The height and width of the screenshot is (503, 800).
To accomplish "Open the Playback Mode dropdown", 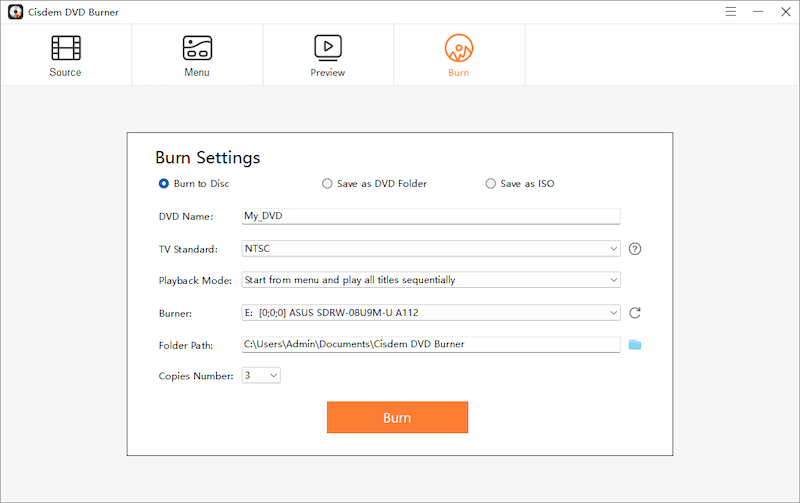I will click(x=431, y=280).
